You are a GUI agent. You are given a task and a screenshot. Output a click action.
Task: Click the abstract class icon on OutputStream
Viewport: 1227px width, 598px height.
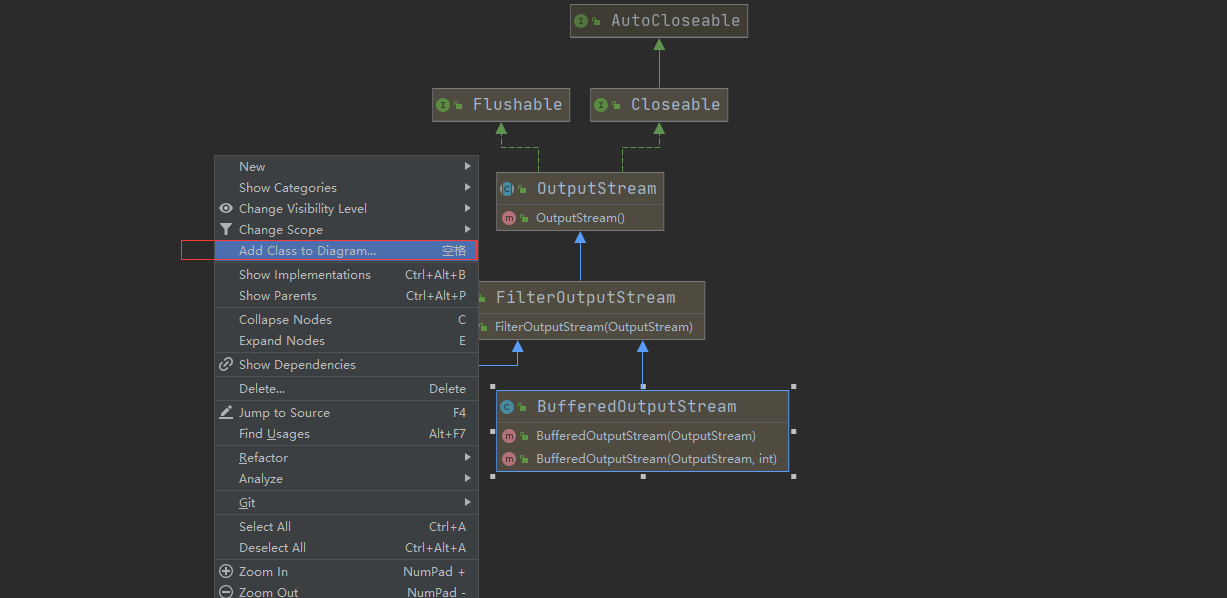click(x=507, y=189)
